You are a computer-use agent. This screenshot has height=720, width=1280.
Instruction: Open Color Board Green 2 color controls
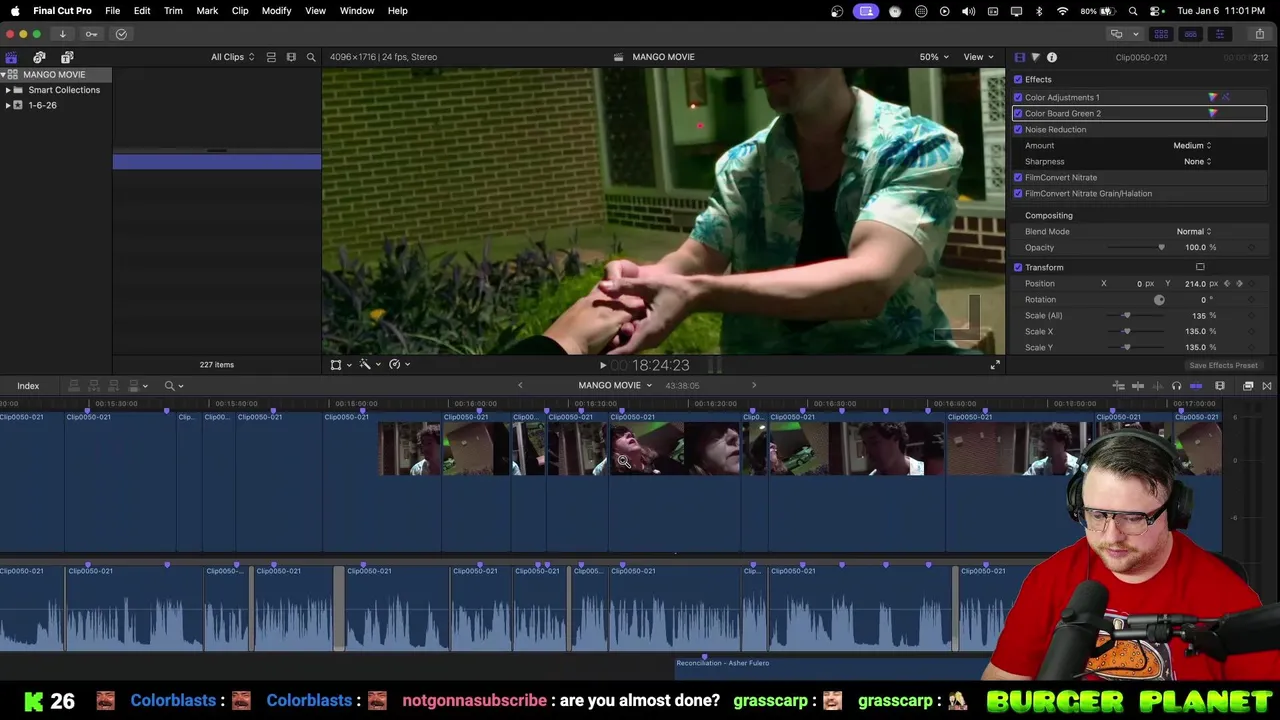click(x=1213, y=113)
